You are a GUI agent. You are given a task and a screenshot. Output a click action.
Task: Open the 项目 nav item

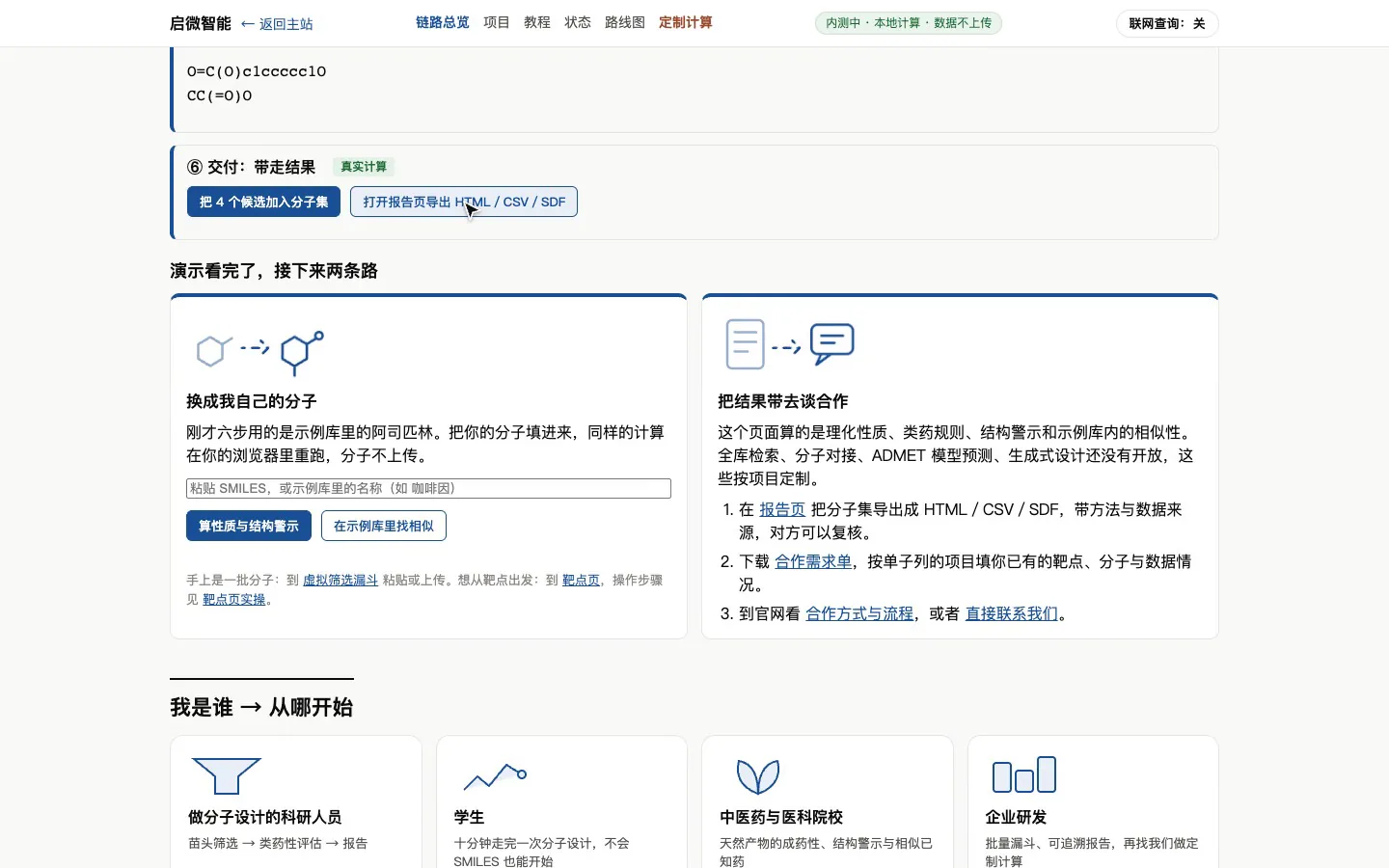497,22
